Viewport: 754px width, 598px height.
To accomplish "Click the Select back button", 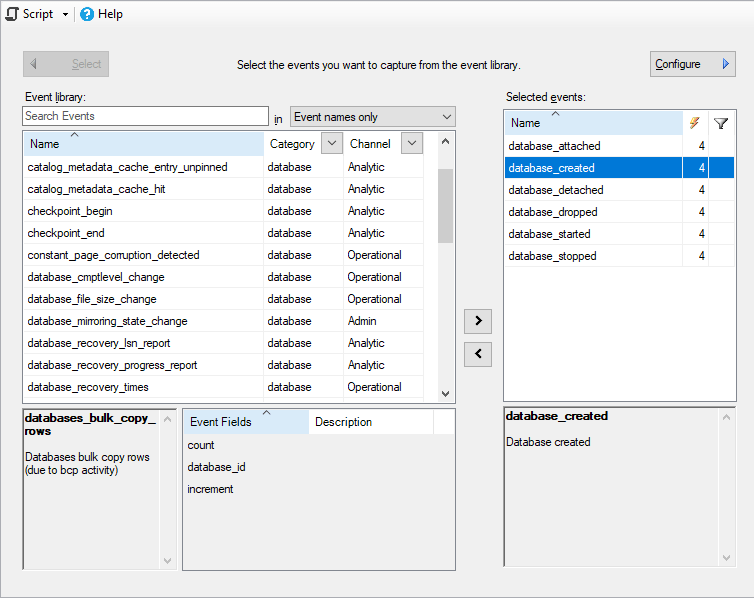I will 66,64.
